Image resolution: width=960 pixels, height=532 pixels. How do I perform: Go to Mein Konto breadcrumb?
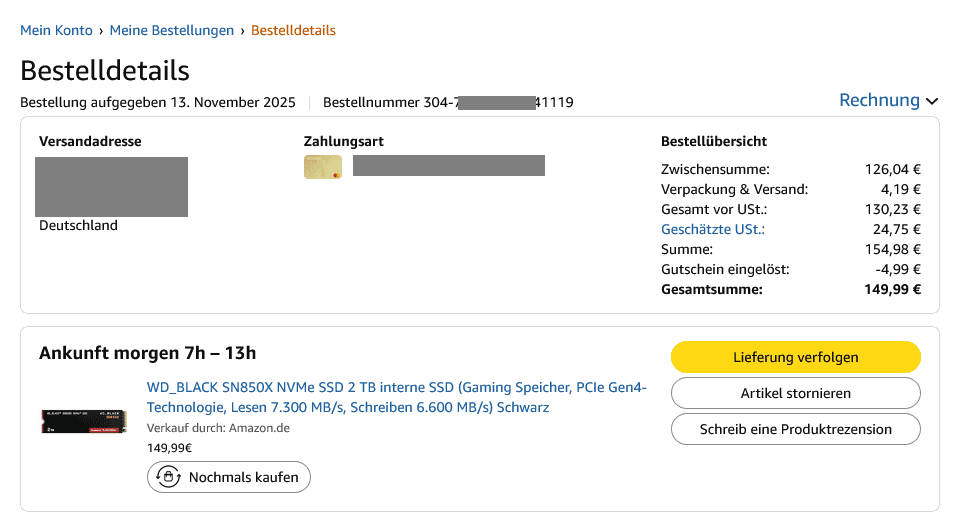coord(56,30)
